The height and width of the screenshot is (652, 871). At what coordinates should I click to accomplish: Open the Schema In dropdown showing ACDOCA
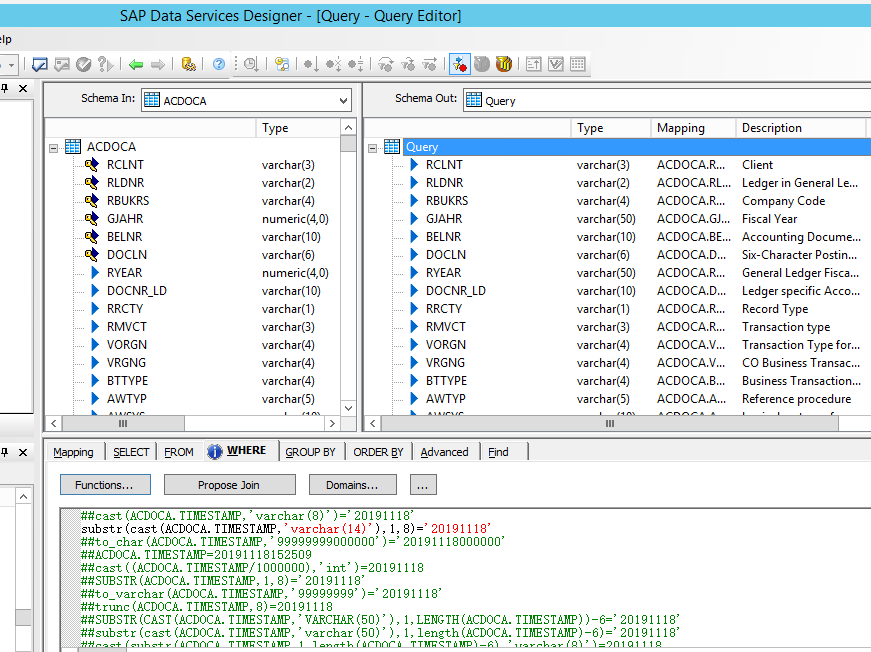pyautogui.click(x=344, y=100)
